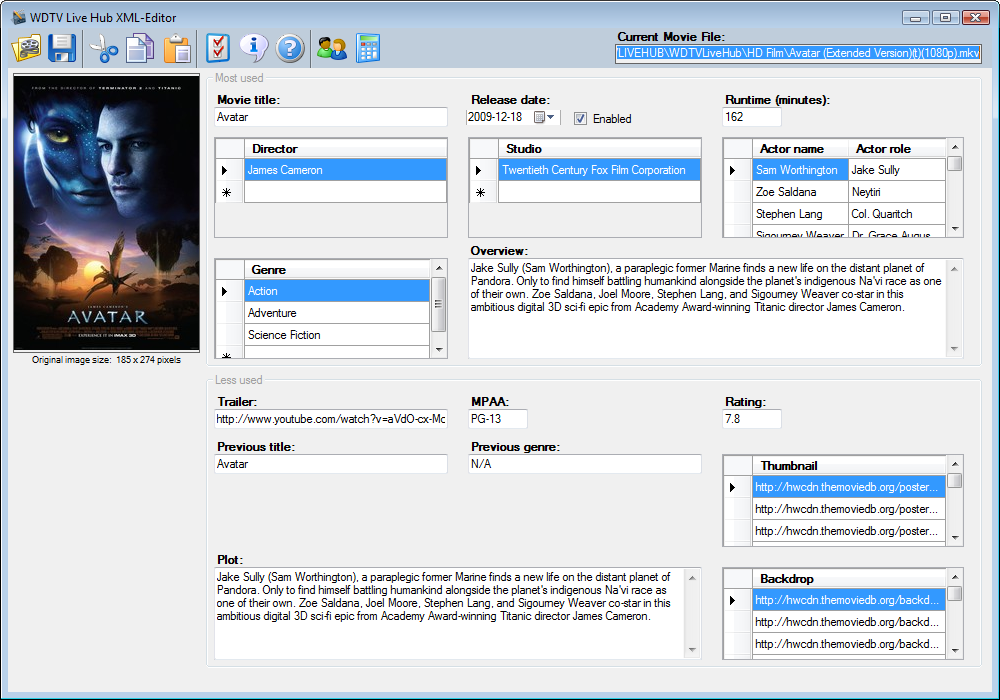
Task: Select the first Backdrop URL row
Action: click(848, 600)
